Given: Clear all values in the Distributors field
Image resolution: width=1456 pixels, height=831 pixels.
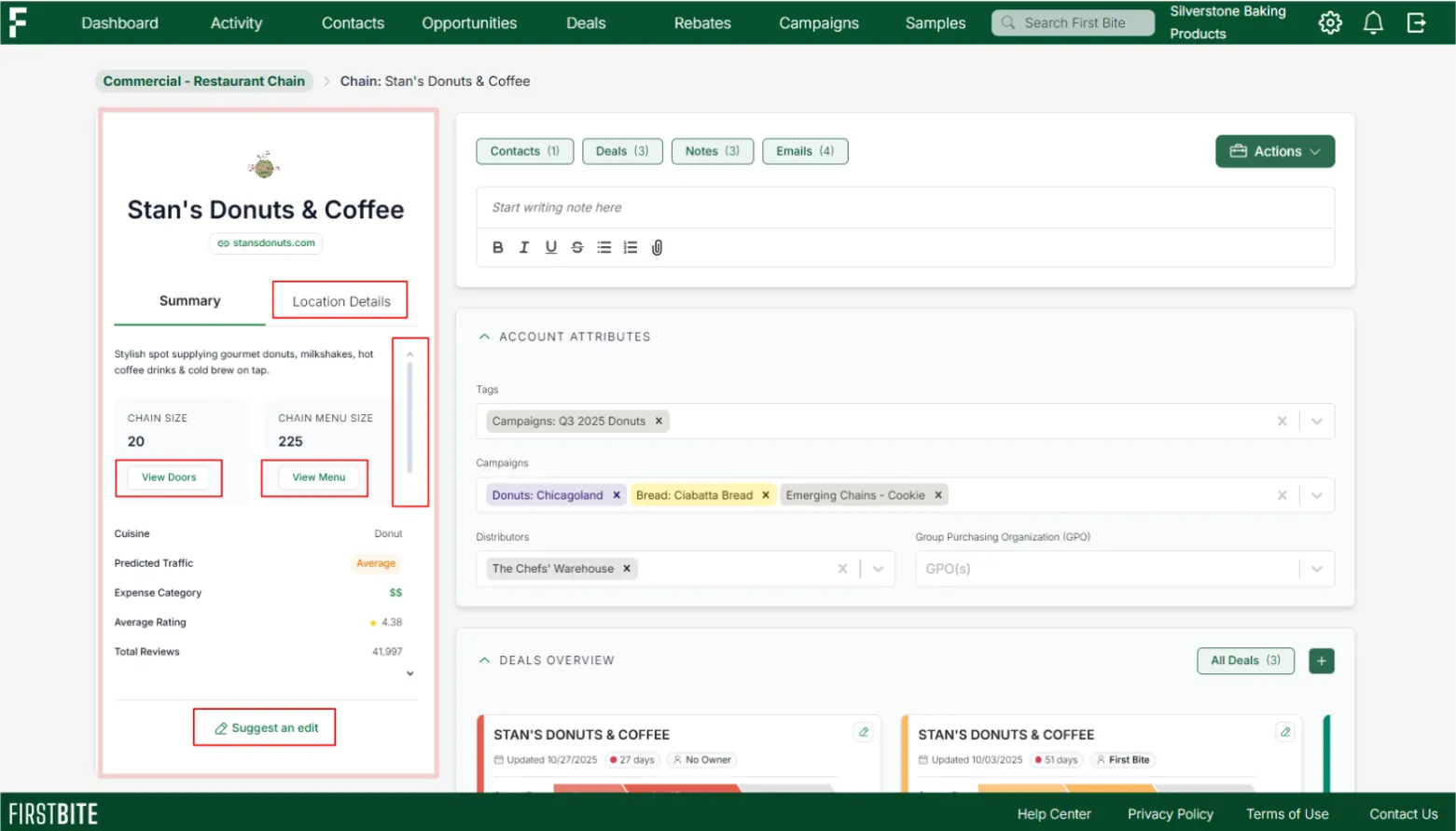Looking at the screenshot, I should click(842, 569).
